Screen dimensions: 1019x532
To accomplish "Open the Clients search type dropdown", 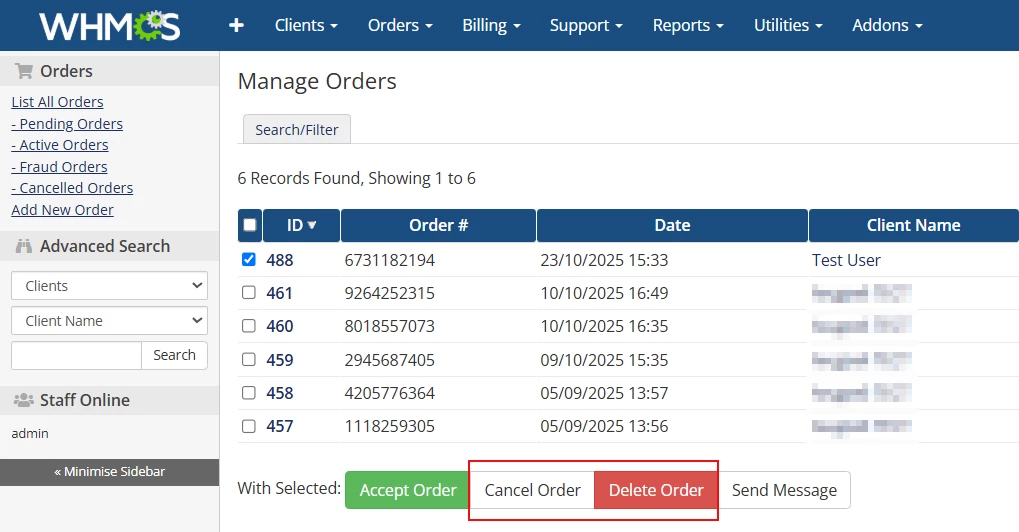I will (109, 286).
